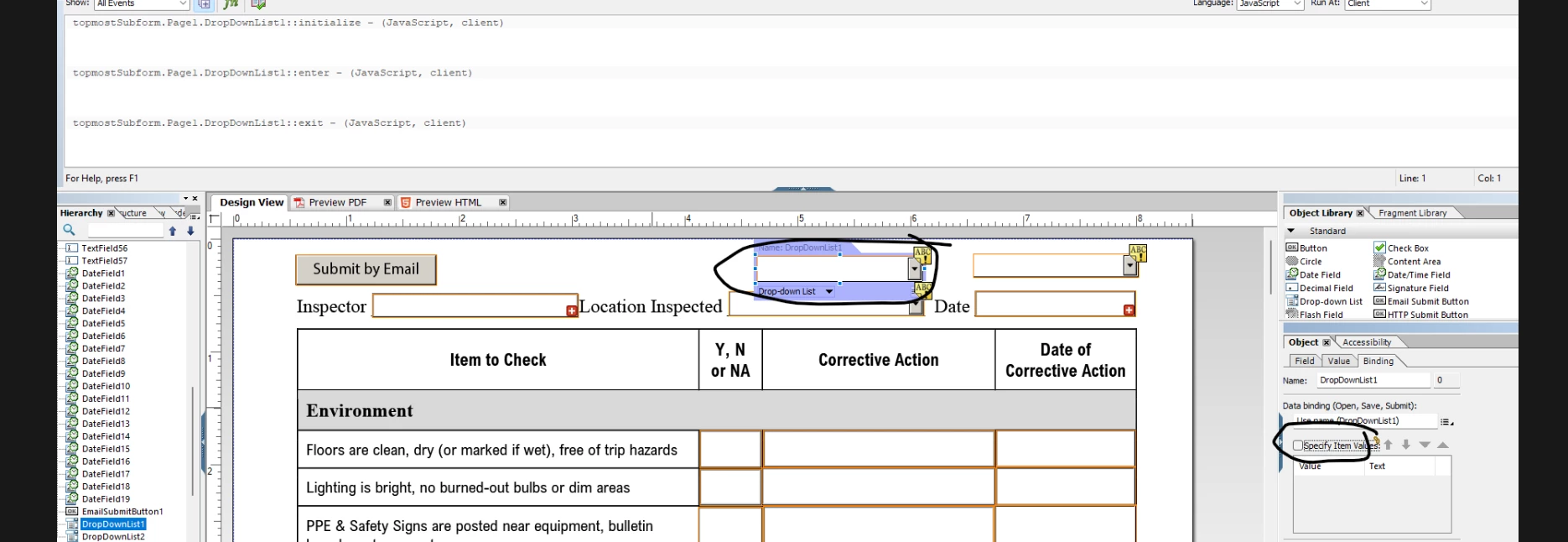
Task: Select Date/Time Field object in Object Library
Action: 1412,275
